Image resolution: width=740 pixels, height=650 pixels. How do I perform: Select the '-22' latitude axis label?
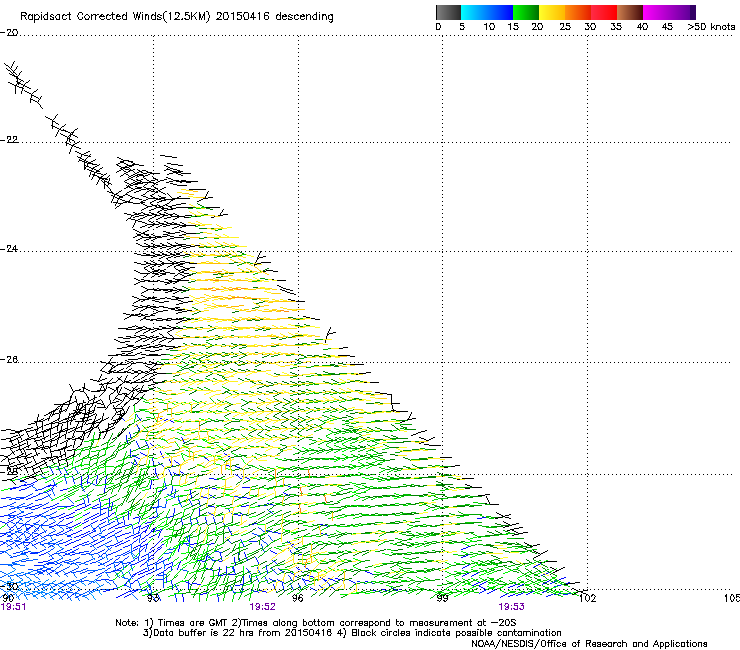pyautogui.click(x=9, y=140)
